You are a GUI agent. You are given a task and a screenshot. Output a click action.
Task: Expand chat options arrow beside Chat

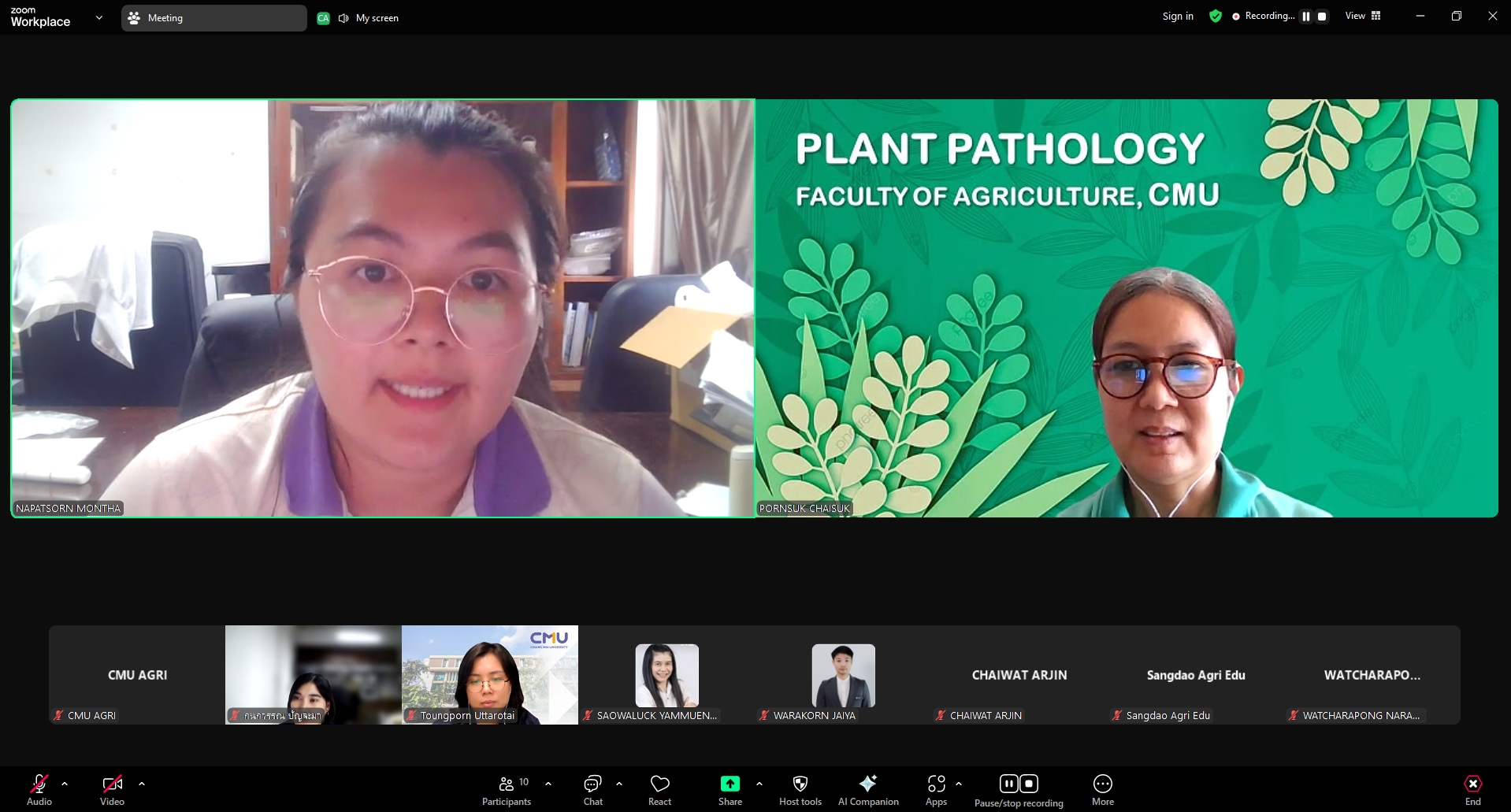click(619, 784)
